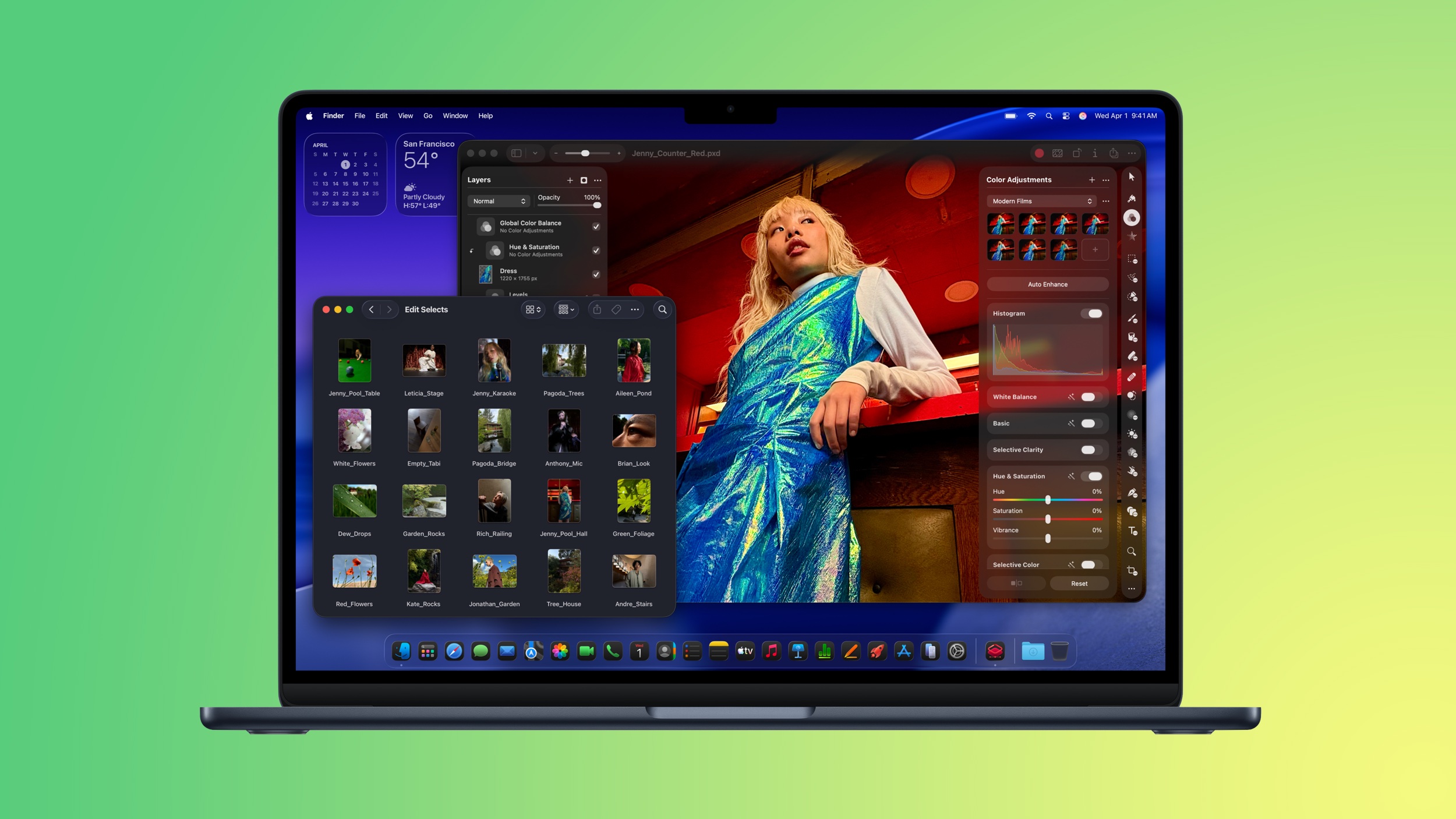1456x819 pixels.
Task: Open the Normal blend mode dropdown
Action: click(x=499, y=201)
